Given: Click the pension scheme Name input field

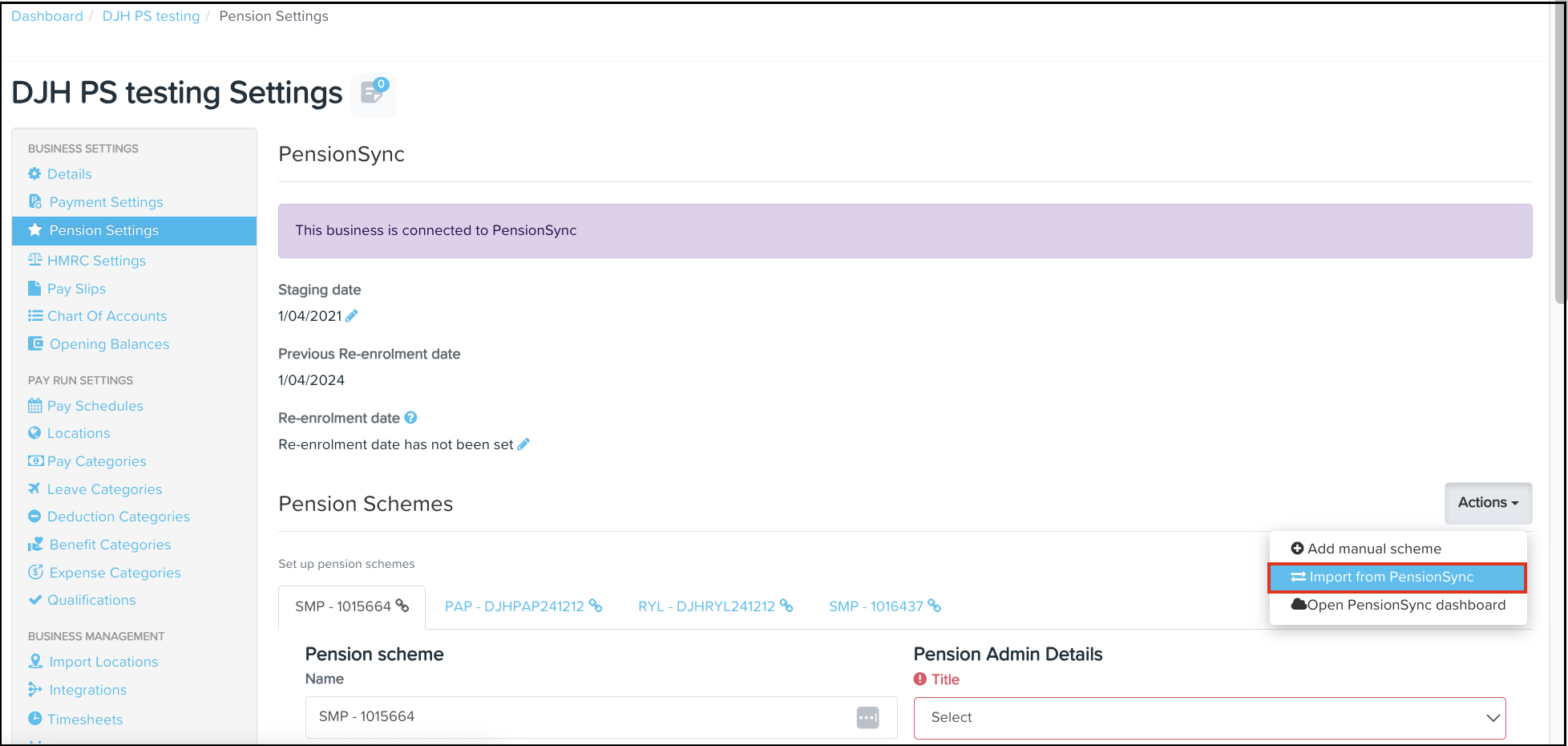Looking at the screenshot, I should [577, 717].
